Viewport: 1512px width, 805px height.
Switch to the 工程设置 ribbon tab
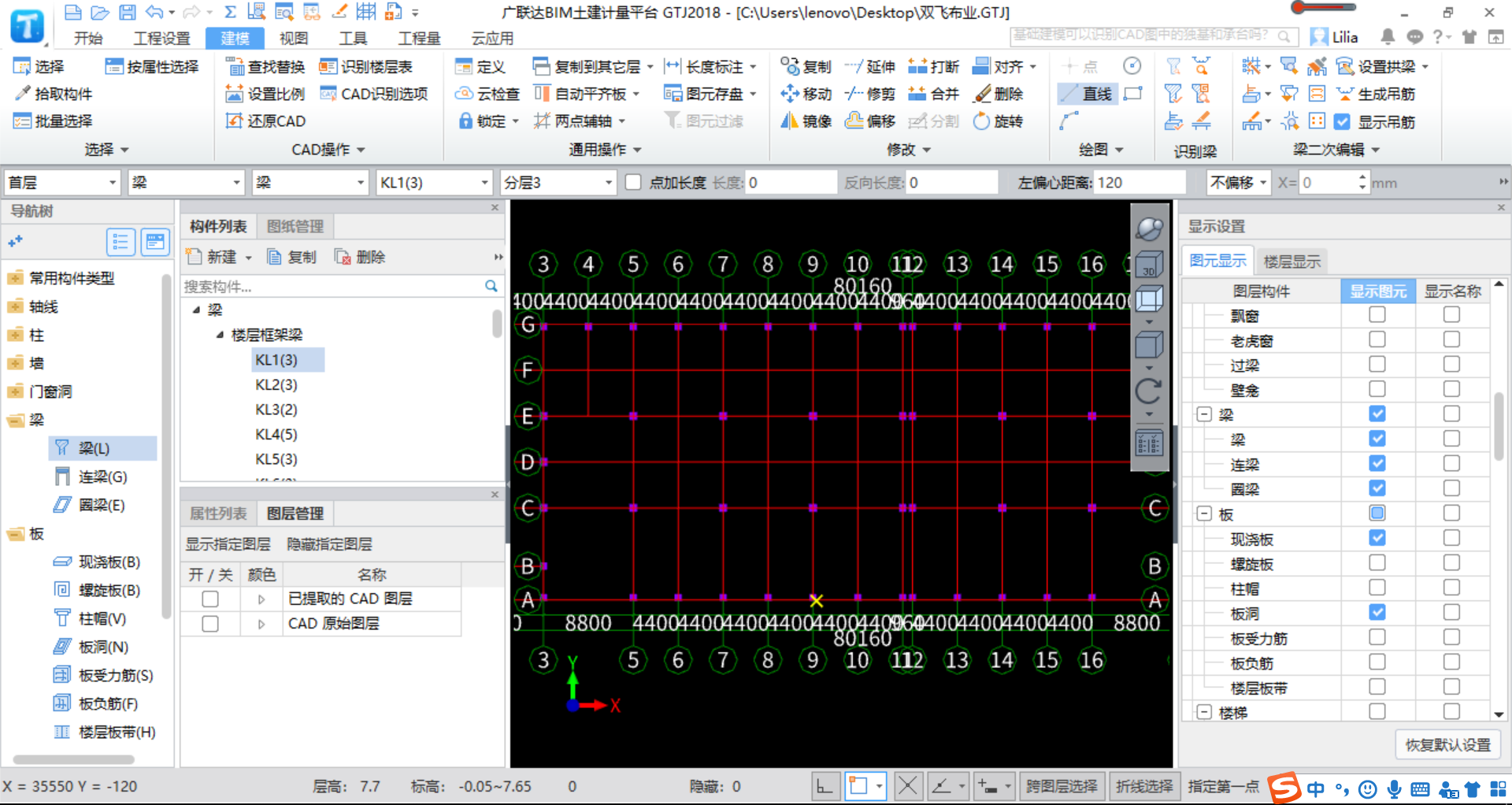coord(161,38)
